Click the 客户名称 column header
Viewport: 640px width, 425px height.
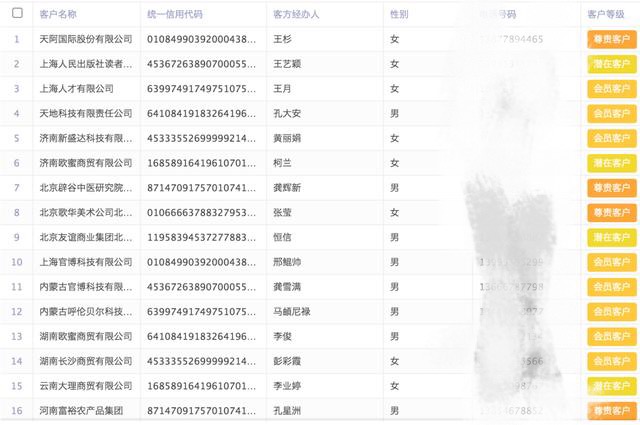[x=58, y=14]
